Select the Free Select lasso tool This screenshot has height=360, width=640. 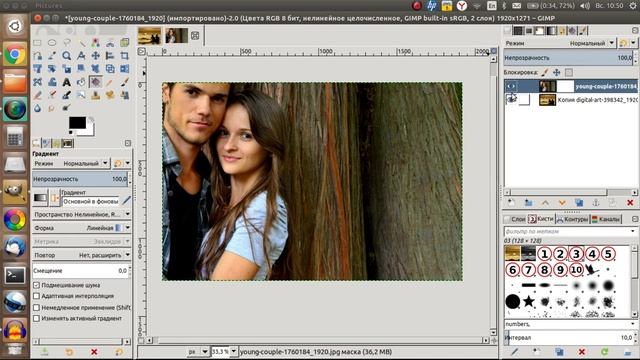click(67, 42)
